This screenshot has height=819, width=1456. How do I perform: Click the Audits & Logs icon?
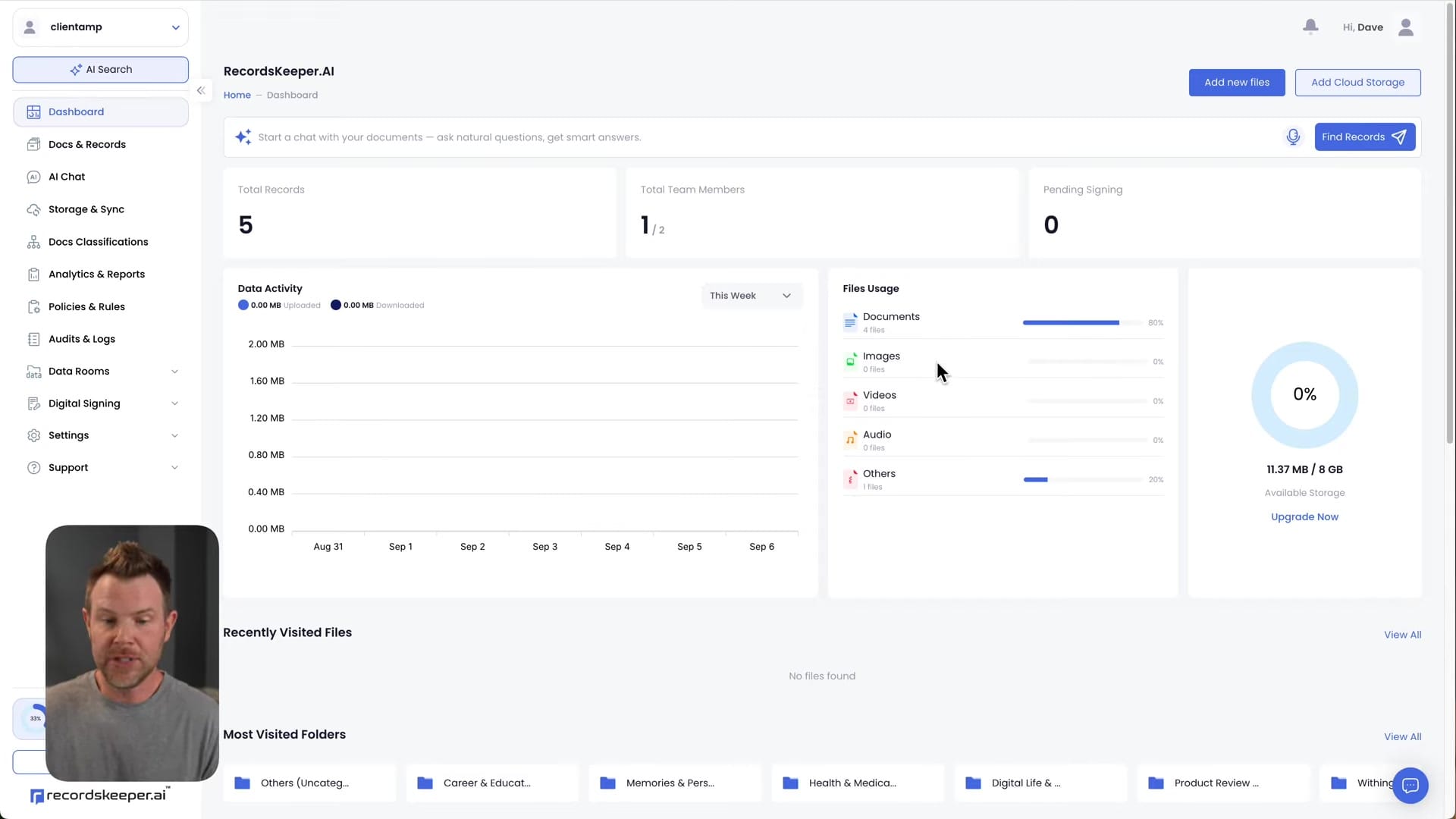pos(33,339)
